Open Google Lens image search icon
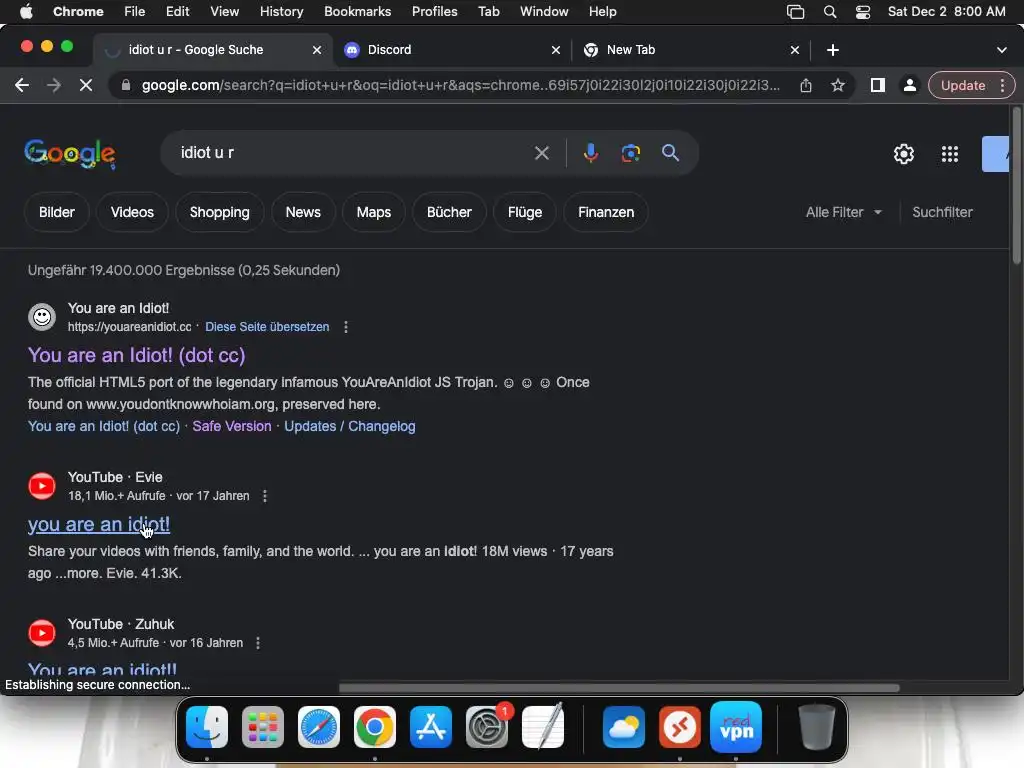Screen dimensions: 1024x768 point(630,153)
